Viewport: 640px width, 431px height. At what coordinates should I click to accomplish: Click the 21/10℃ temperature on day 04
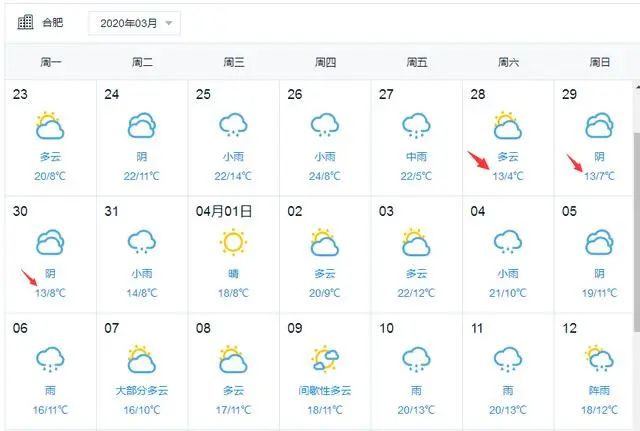(x=508, y=293)
